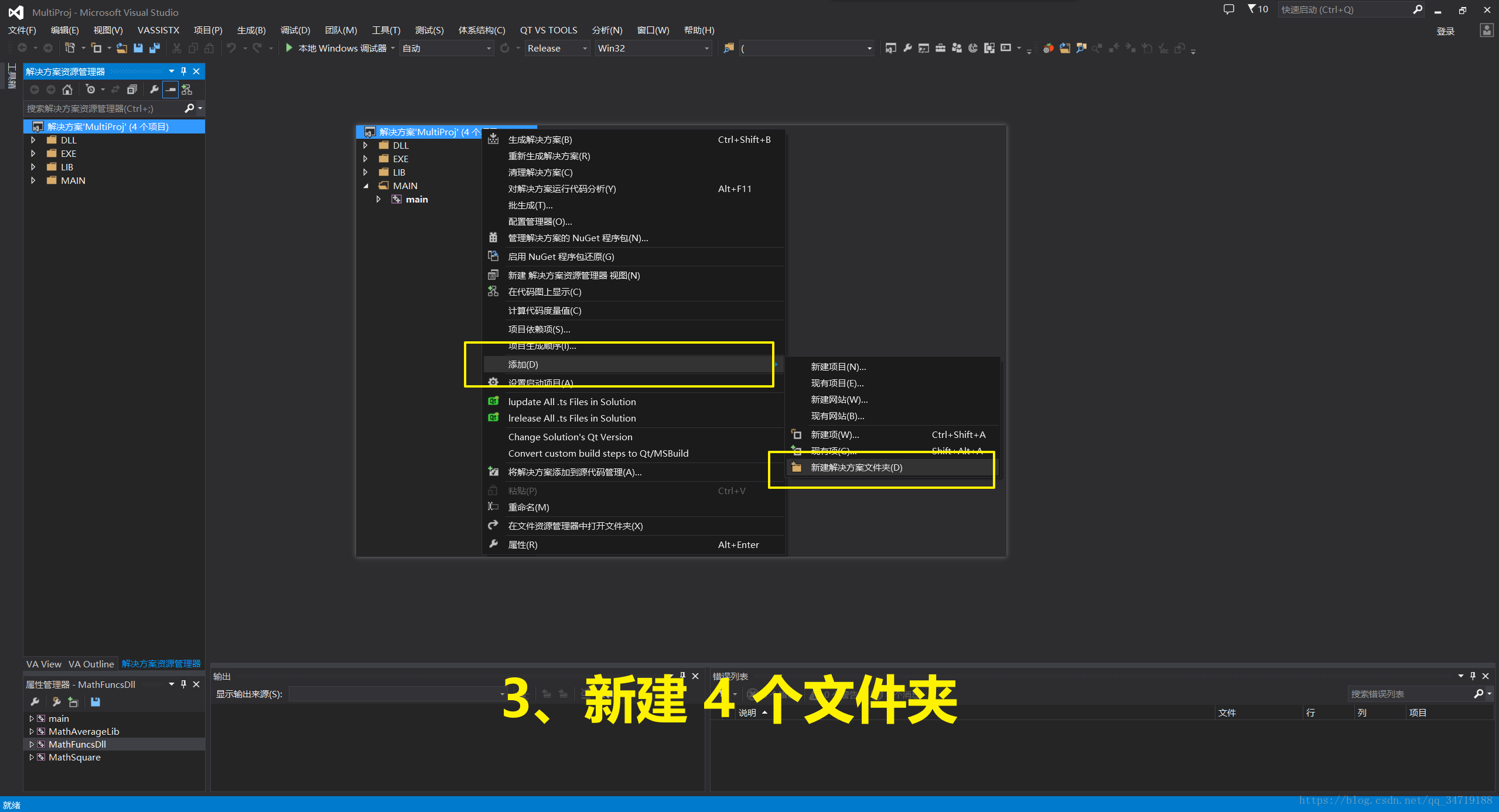Switch to the VA Outline tab
The image size is (1499, 812).
tap(91, 664)
